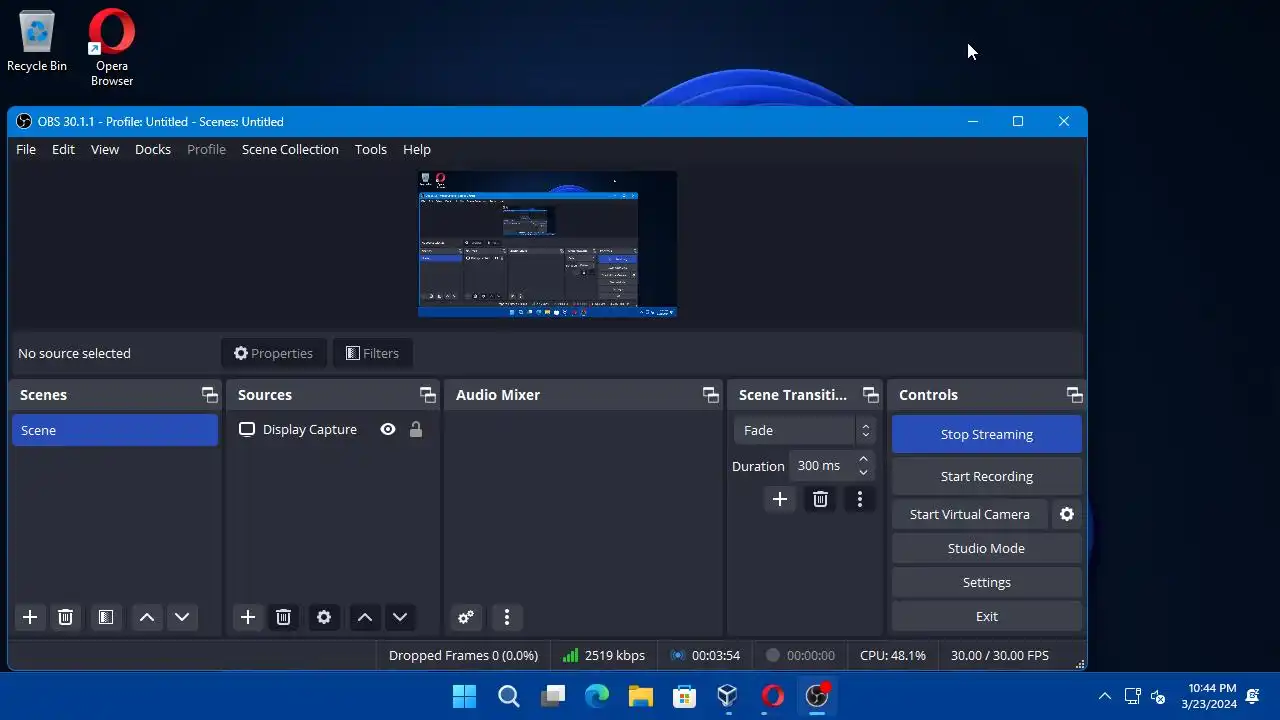Undock the Audio Mixer panel
The image size is (1280, 720).
tap(710, 395)
